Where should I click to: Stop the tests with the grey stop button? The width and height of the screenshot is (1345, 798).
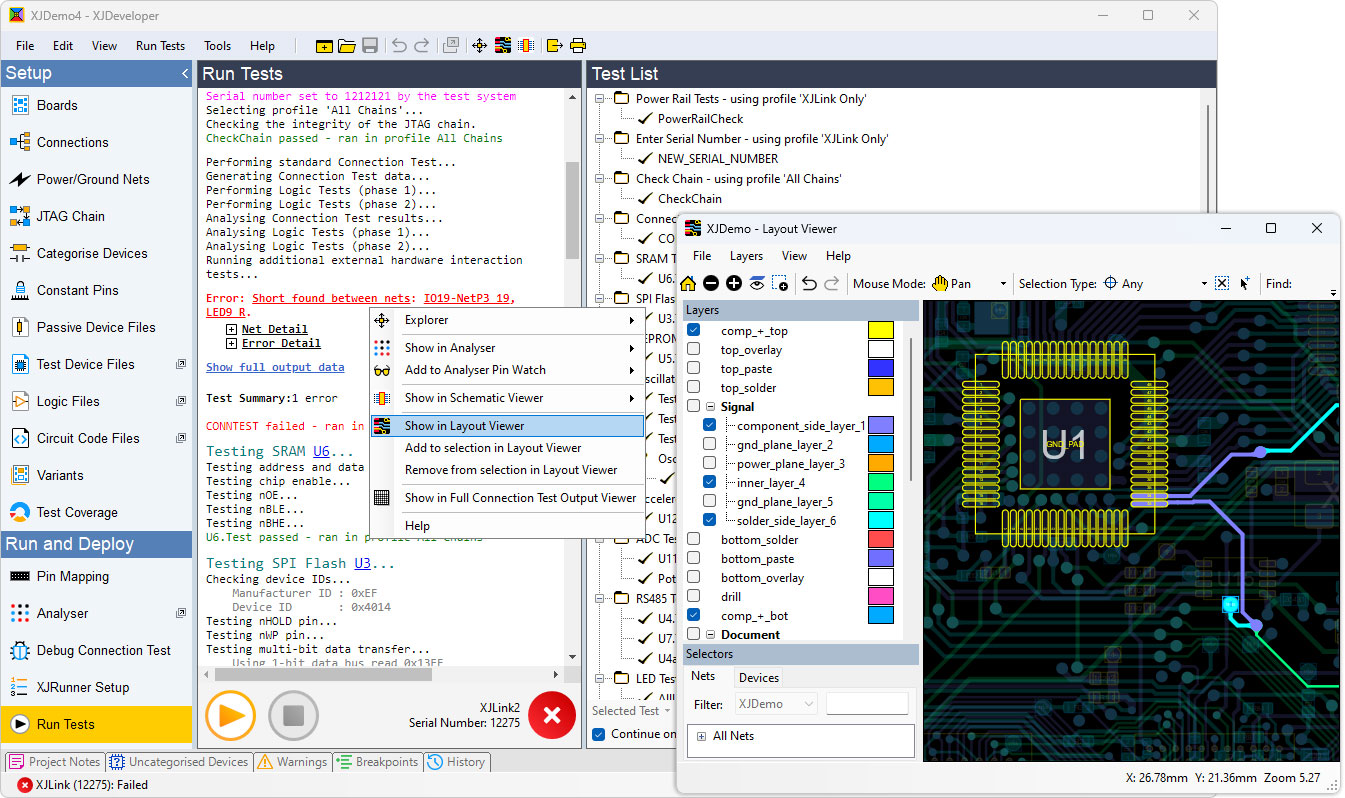tap(294, 715)
